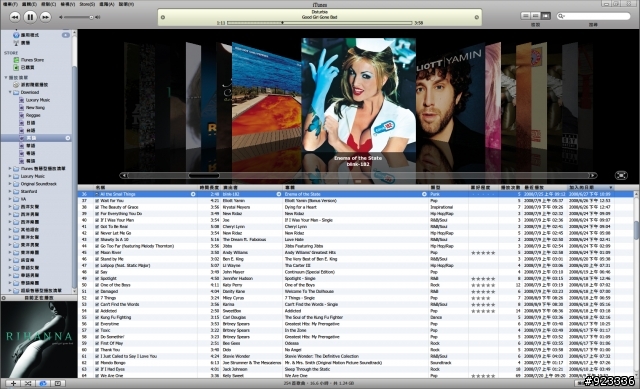This screenshot has width=640, height=389.
Task: Click the Rihanna now-playing artwork
Action: [39, 340]
